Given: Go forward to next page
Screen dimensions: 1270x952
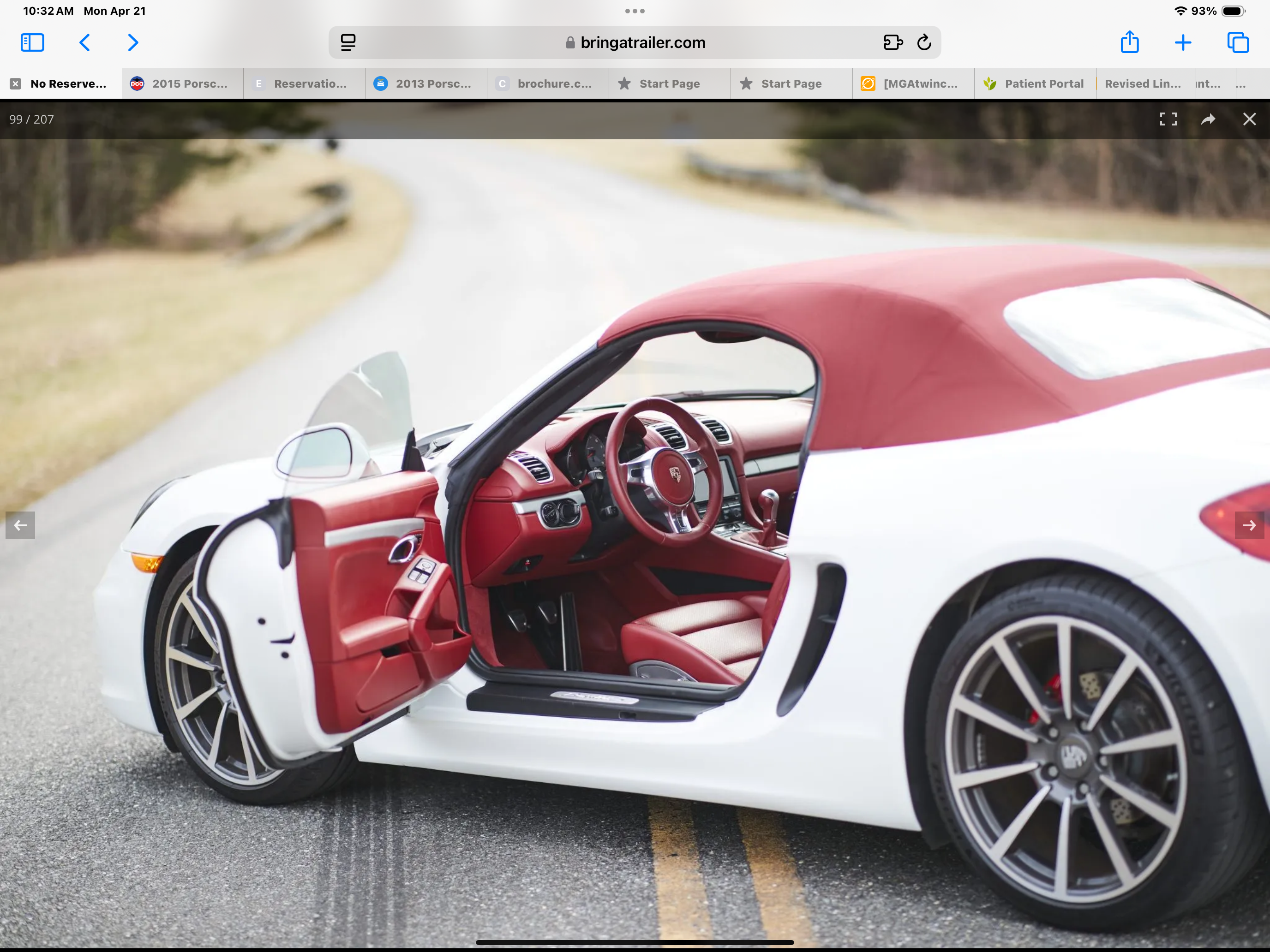Looking at the screenshot, I should coord(132,42).
